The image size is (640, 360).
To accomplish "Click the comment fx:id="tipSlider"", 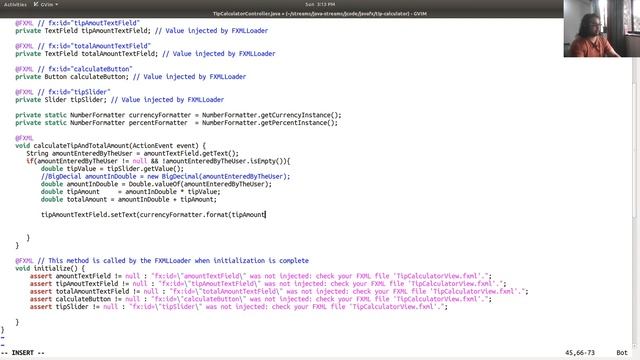I will pyautogui.click(x=74, y=92).
